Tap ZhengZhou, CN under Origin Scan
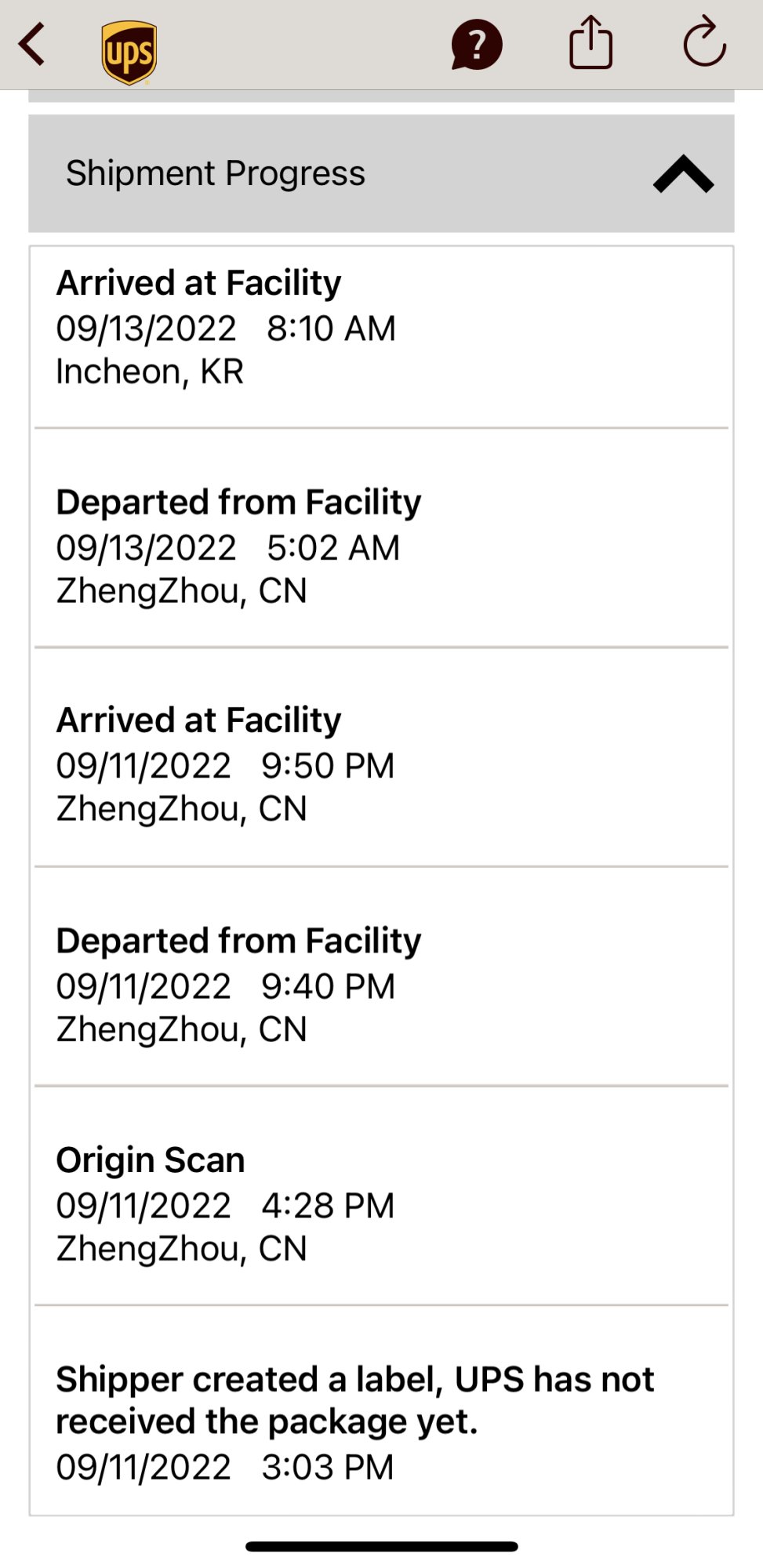This screenshot has height=1568, width=763. coord(181,1249)
